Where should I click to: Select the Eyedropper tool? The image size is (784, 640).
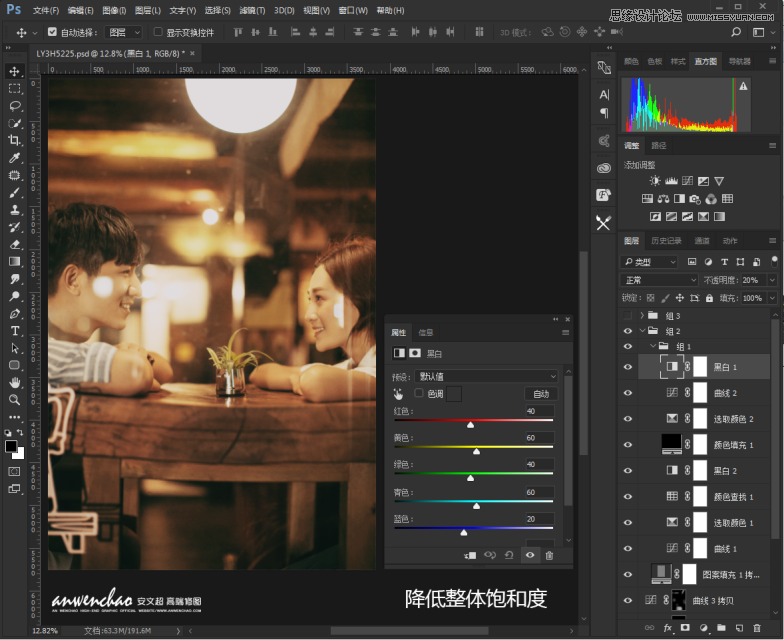click(x=14, y=158)
